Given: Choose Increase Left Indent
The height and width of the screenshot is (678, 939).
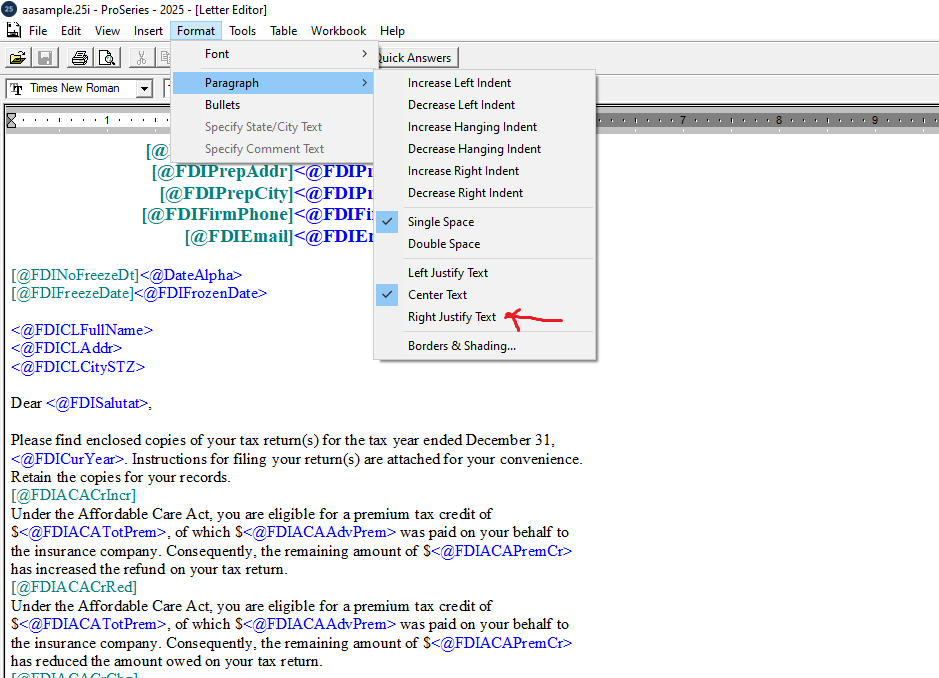Looking at the screenshot, I should coord(459,83).
